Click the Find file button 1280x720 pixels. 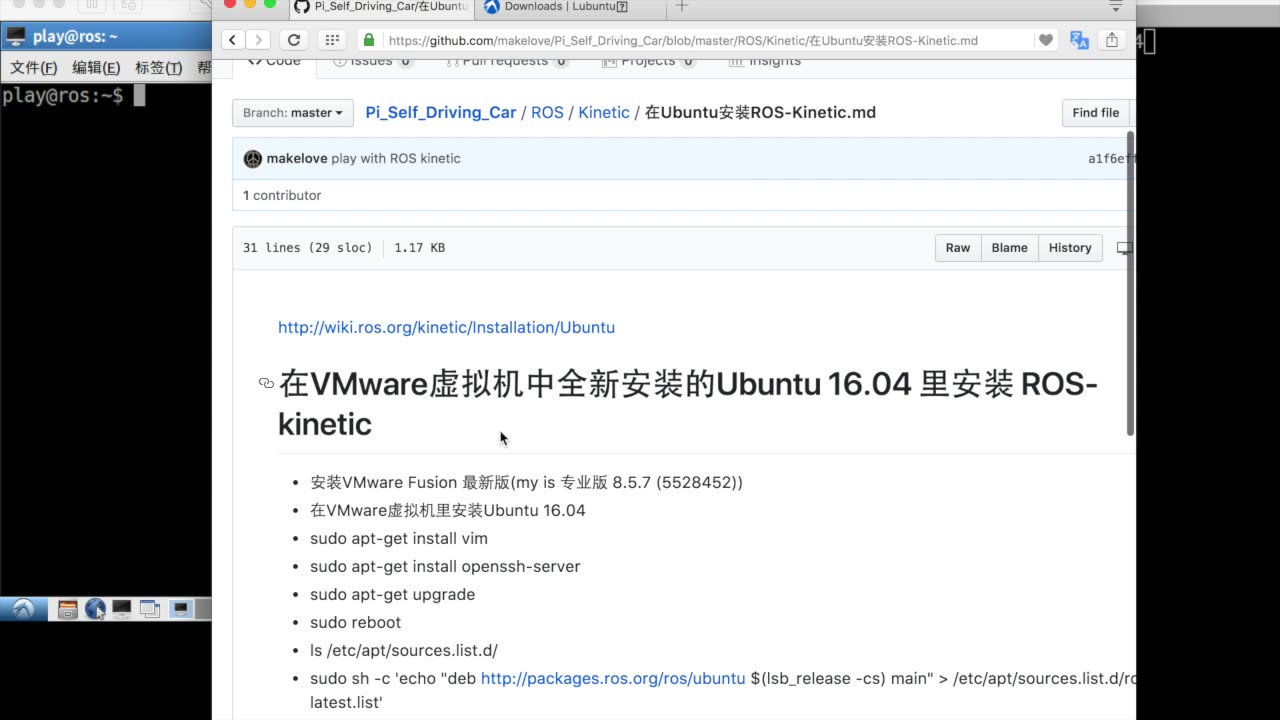click(x=1096, y=113)
